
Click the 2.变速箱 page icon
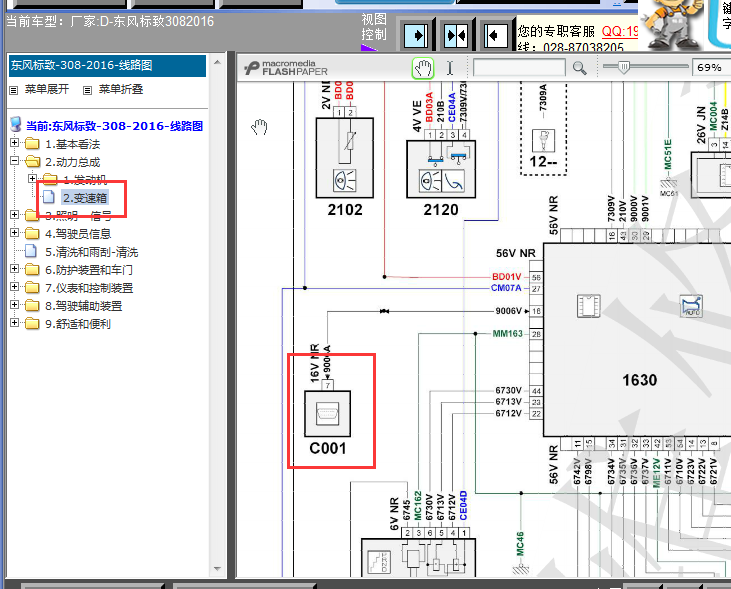pos(49,197)
